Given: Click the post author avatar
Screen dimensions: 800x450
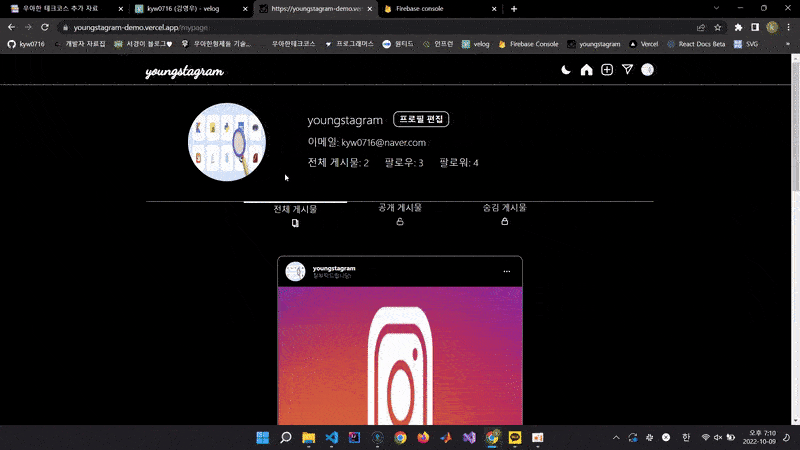Looking at the screenshot, I should [x=295, y=271].
